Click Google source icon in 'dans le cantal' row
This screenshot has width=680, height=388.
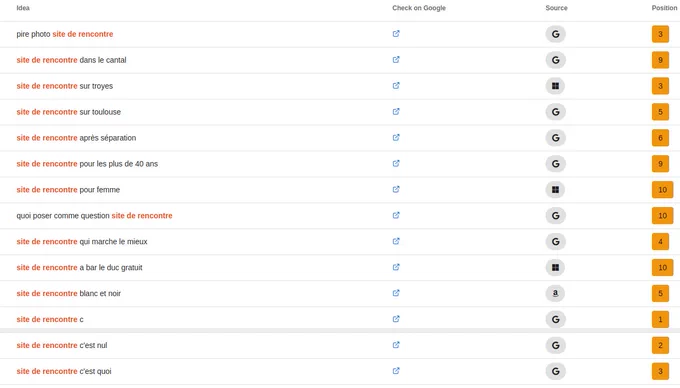[556, 60]
